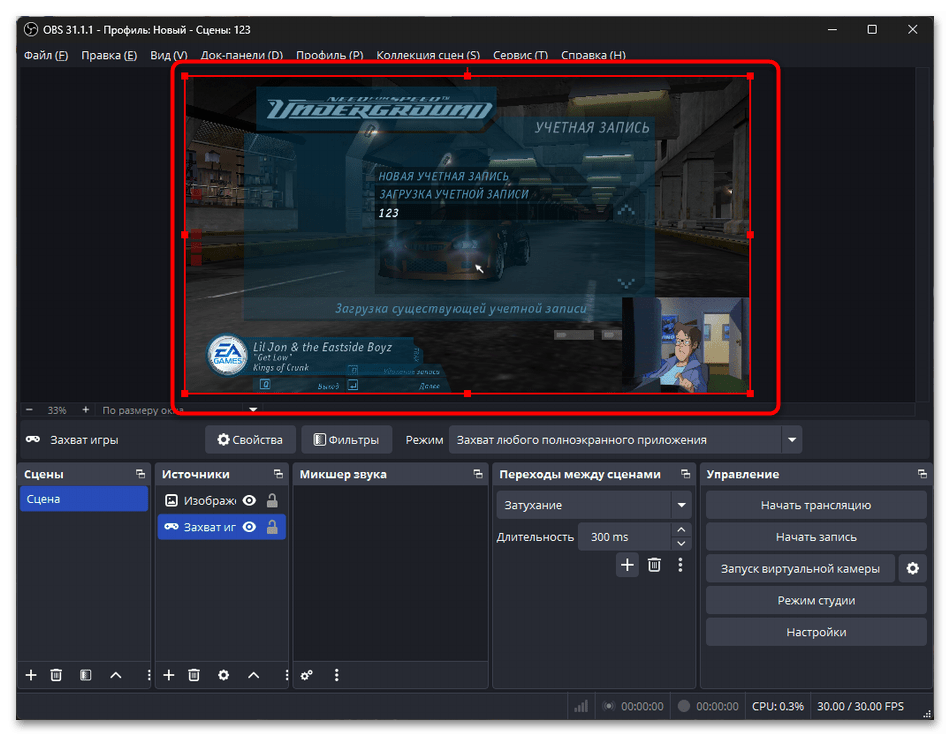Open advanced audio properties gears icon
The height and width of the screenshot is (736, 950).
tap(307, 675)
